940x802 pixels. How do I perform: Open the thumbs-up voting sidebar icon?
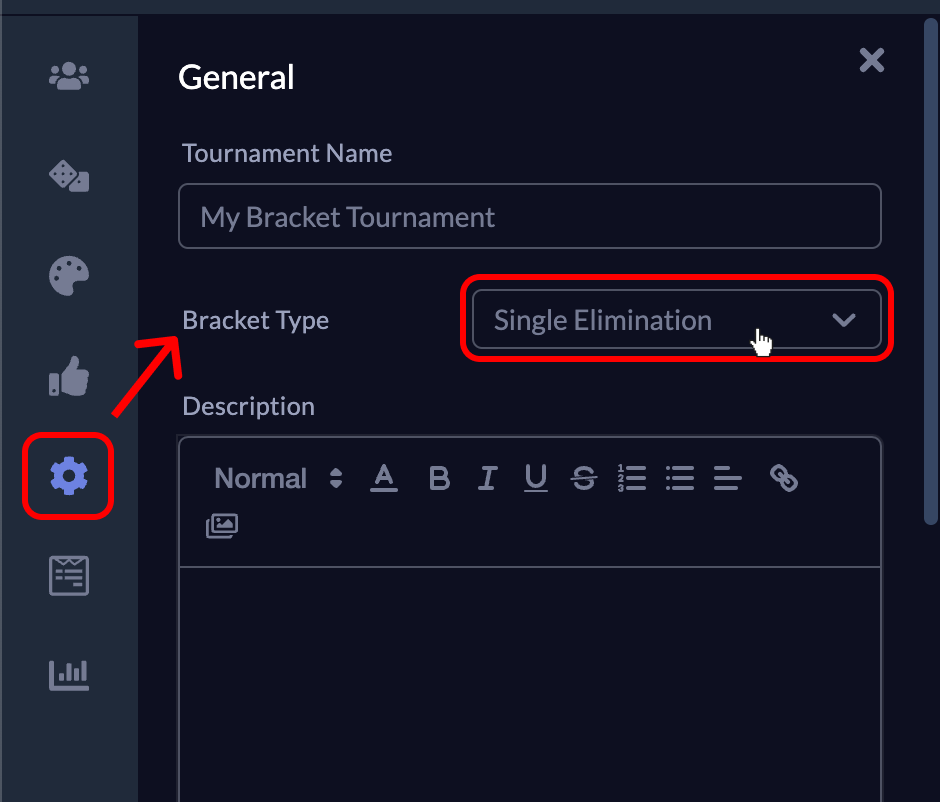coord(69,376)
